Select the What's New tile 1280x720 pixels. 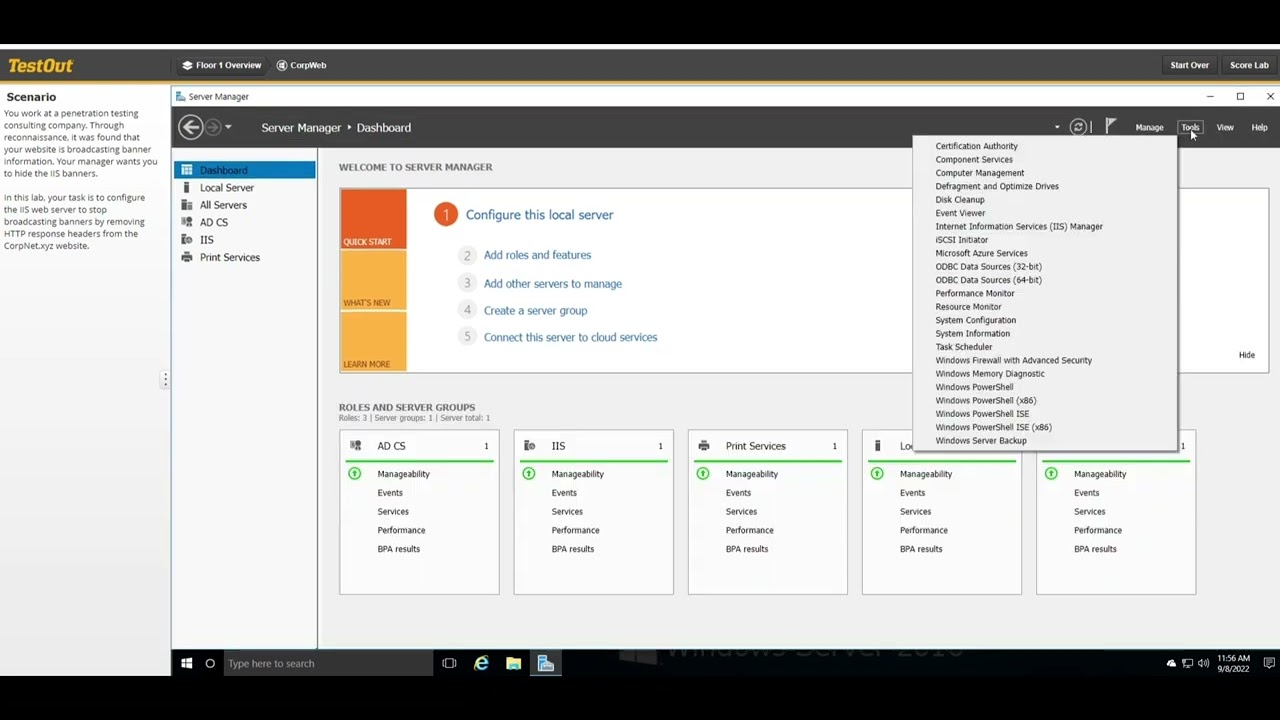tap(373, 280)
